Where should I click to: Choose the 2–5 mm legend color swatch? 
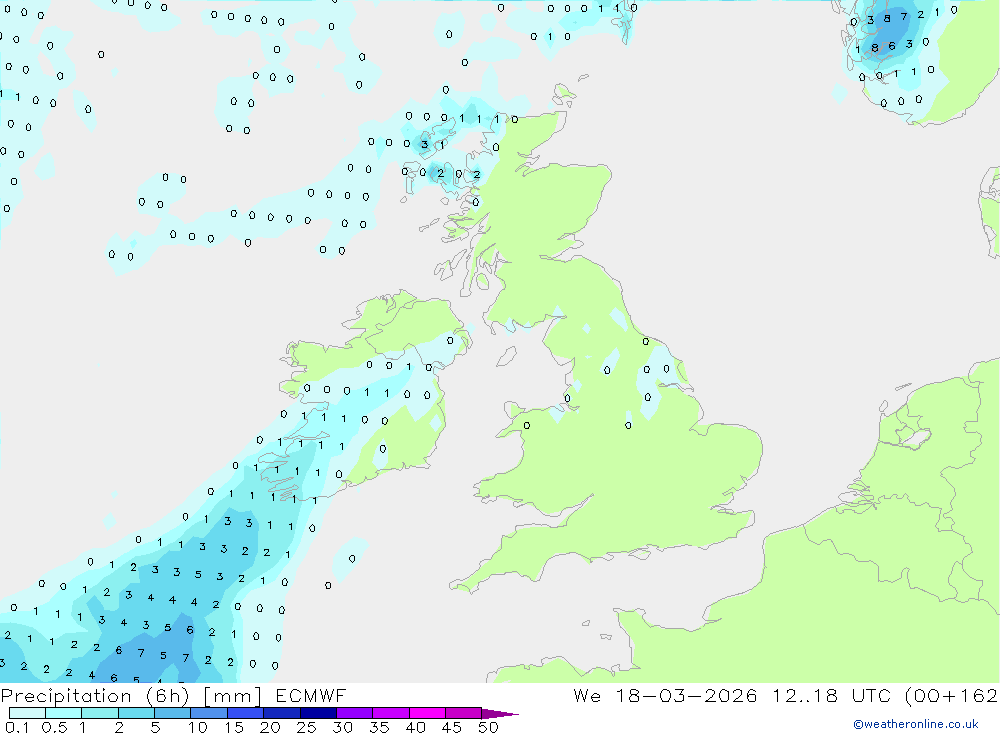point(136,713)
